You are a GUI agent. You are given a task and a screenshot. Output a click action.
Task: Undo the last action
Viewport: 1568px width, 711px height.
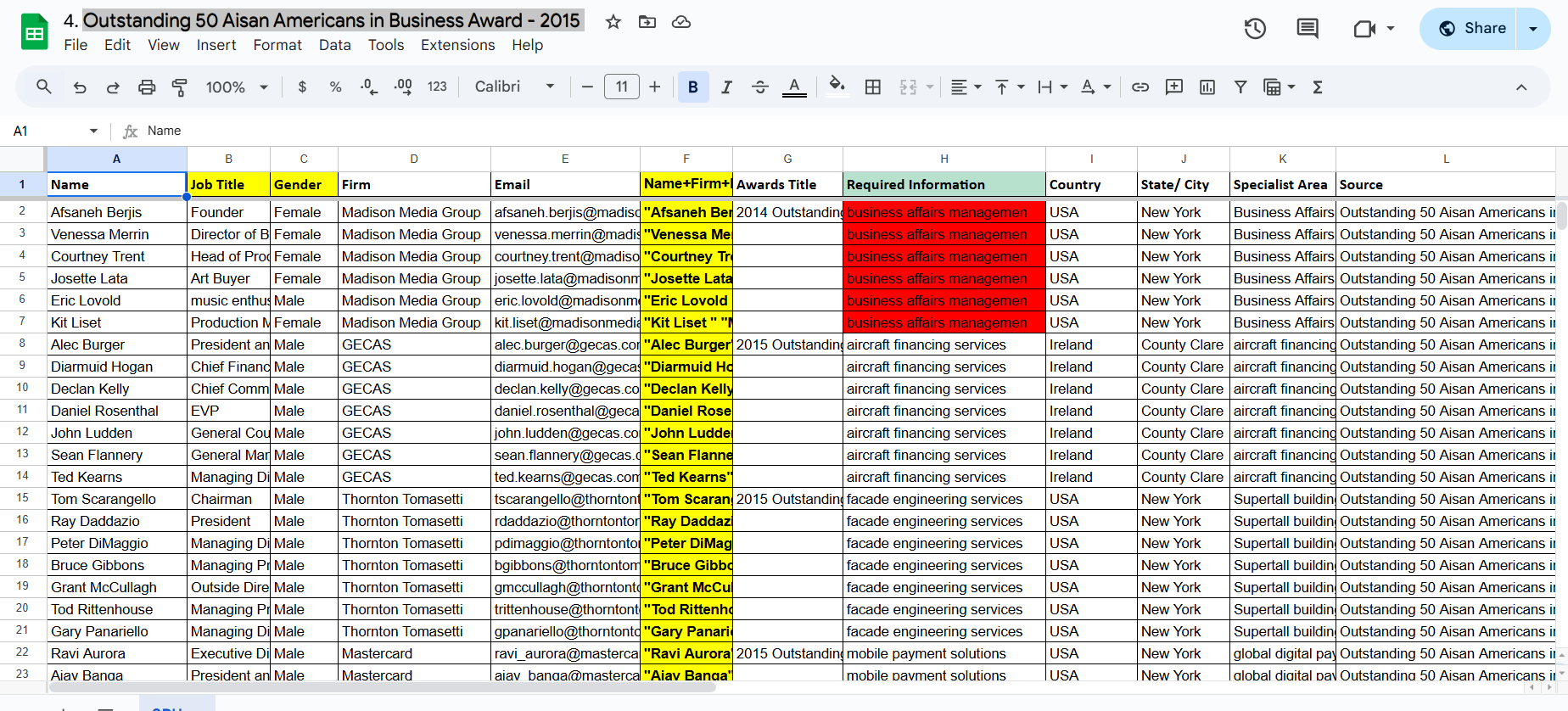[x=80, y=87]
